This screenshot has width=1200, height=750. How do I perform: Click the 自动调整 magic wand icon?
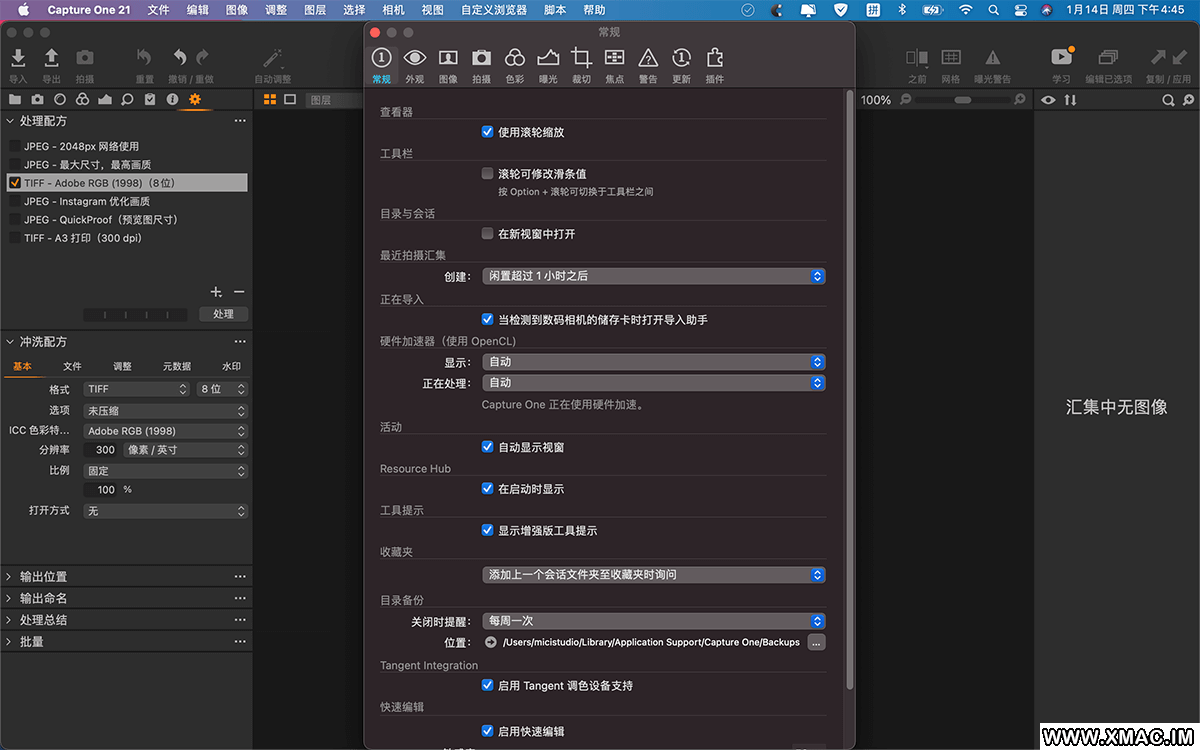tap(273, 58)
